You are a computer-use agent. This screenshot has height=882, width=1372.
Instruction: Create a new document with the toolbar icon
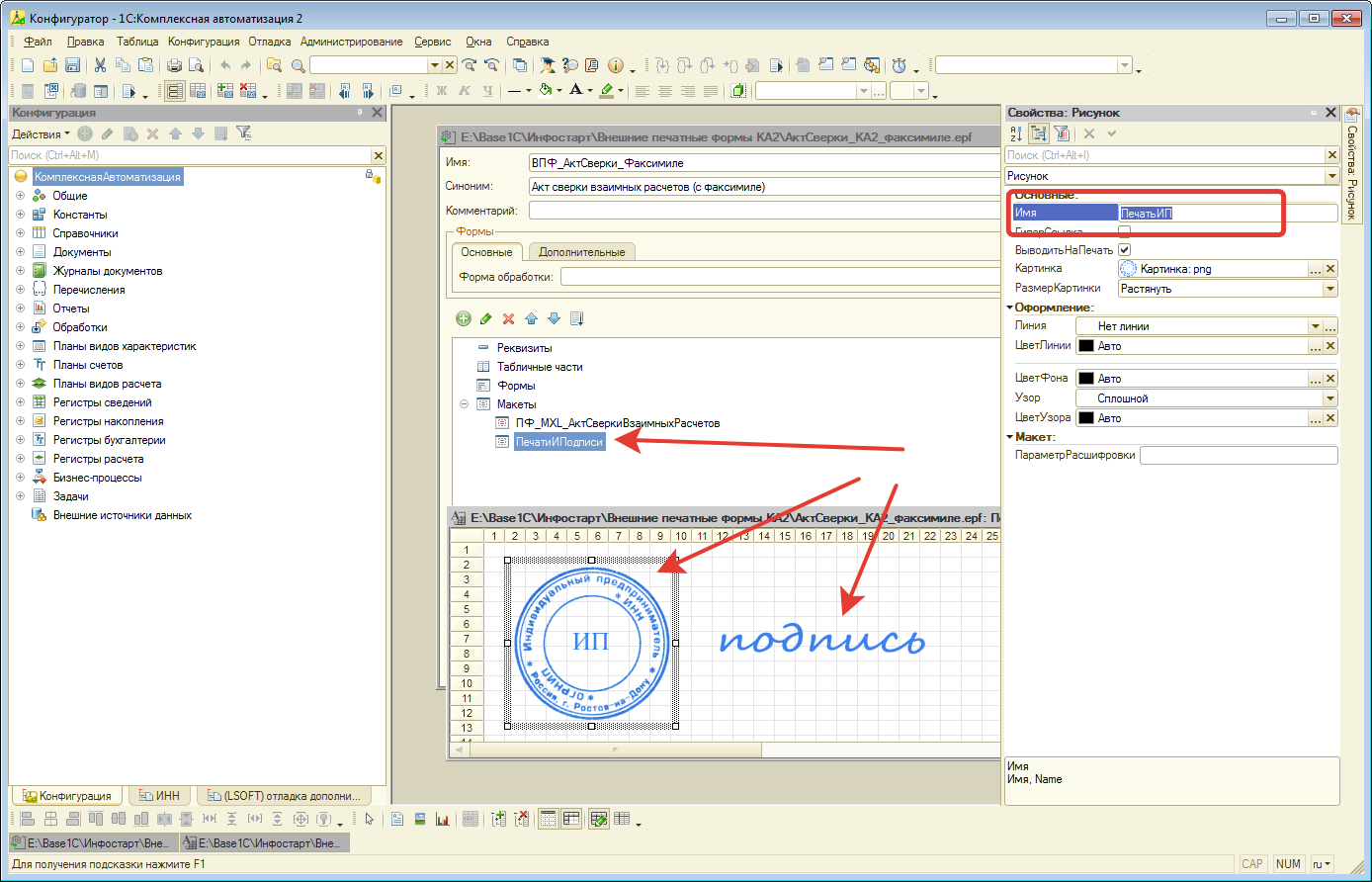[28, 65]
